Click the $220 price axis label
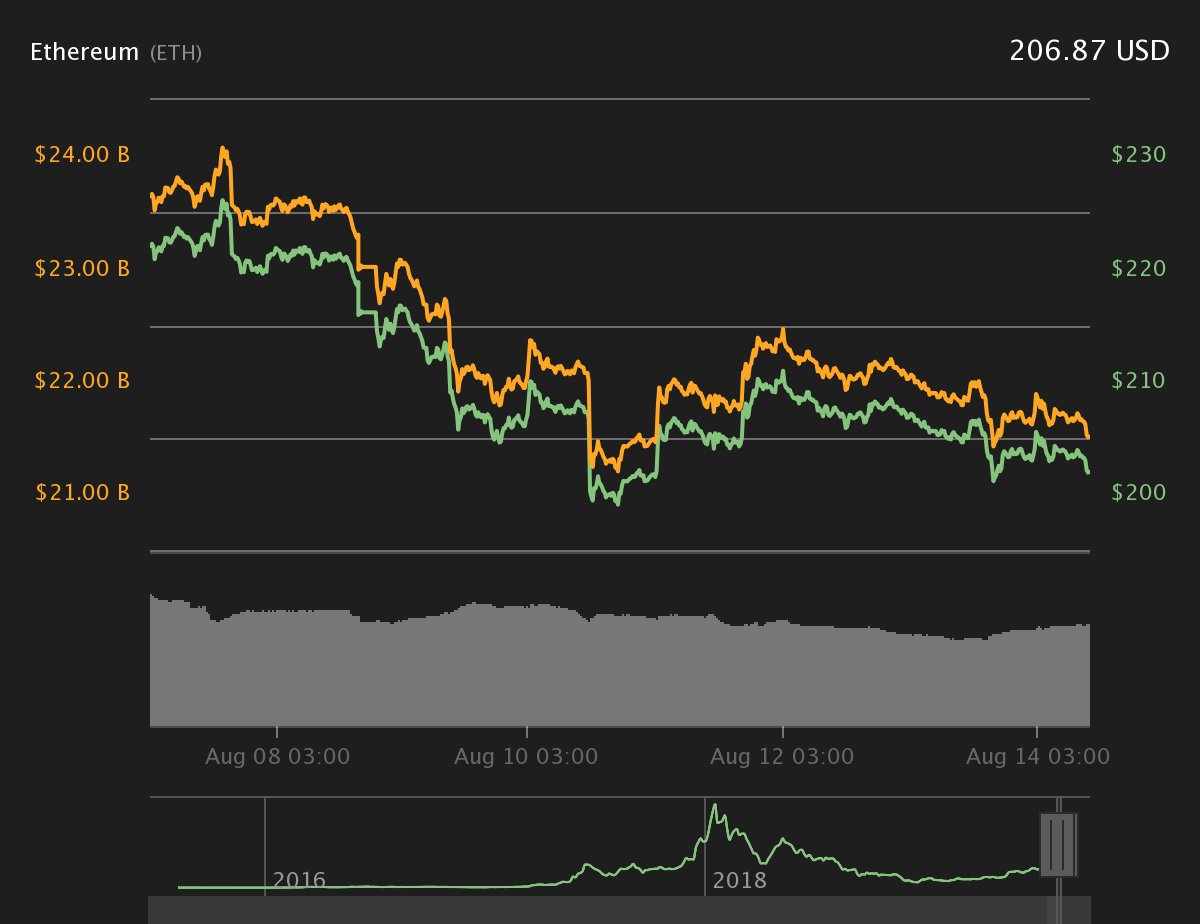The height and width of the screenshot is (924, 1200). point(1139,269)
